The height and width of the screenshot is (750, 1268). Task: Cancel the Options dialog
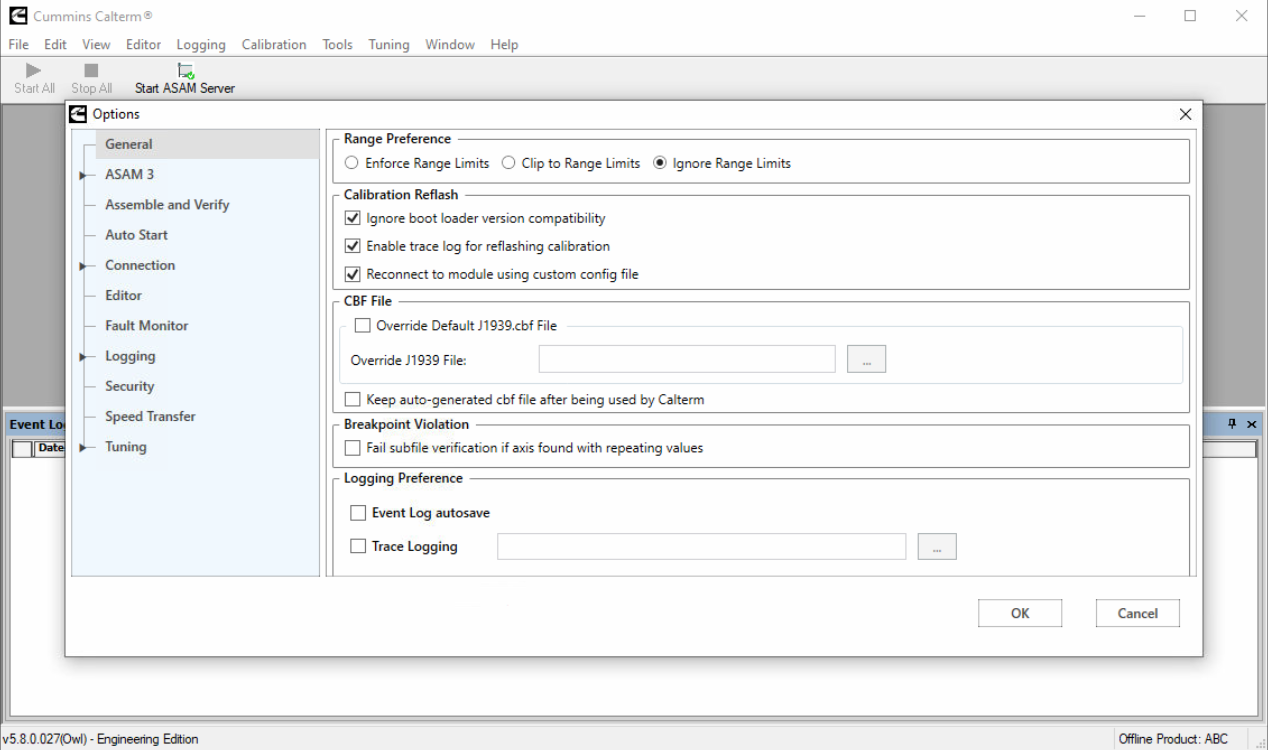1137,613
